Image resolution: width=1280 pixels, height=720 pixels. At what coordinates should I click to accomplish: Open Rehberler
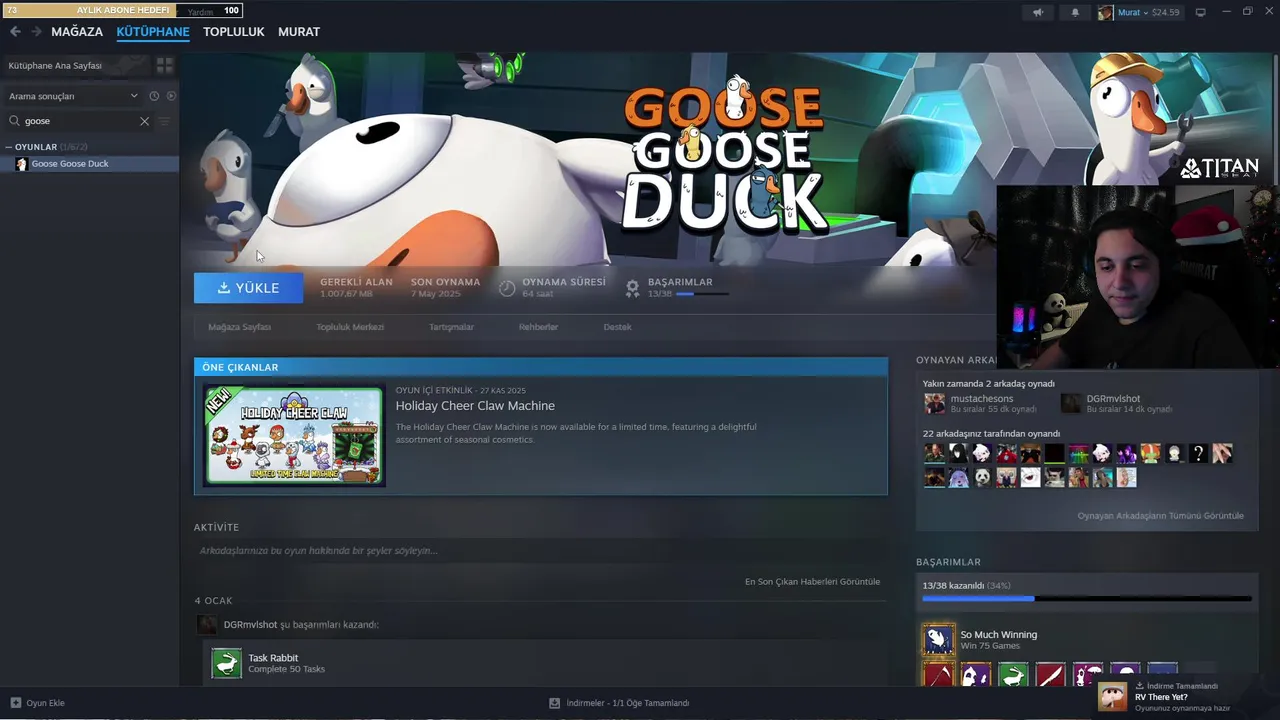click(x=538, y=327)
